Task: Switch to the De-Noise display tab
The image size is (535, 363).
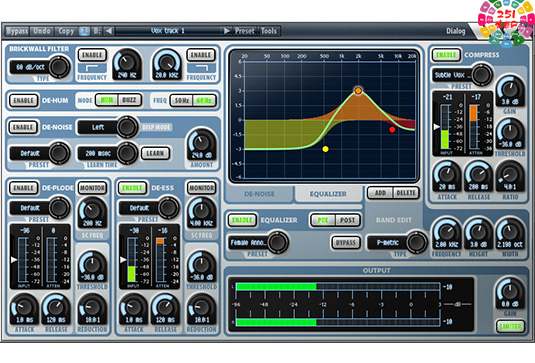Action: click(259, 194)
